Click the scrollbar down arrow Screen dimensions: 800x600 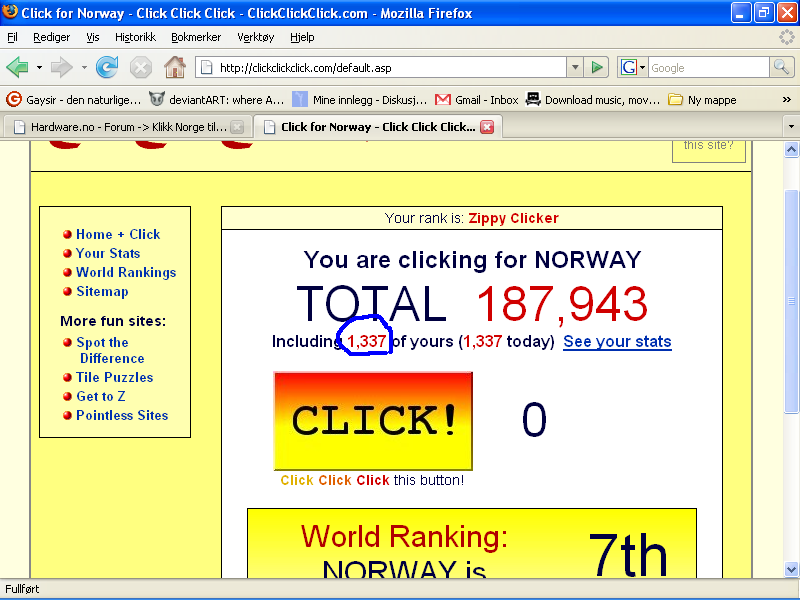(x=791, y=569)
